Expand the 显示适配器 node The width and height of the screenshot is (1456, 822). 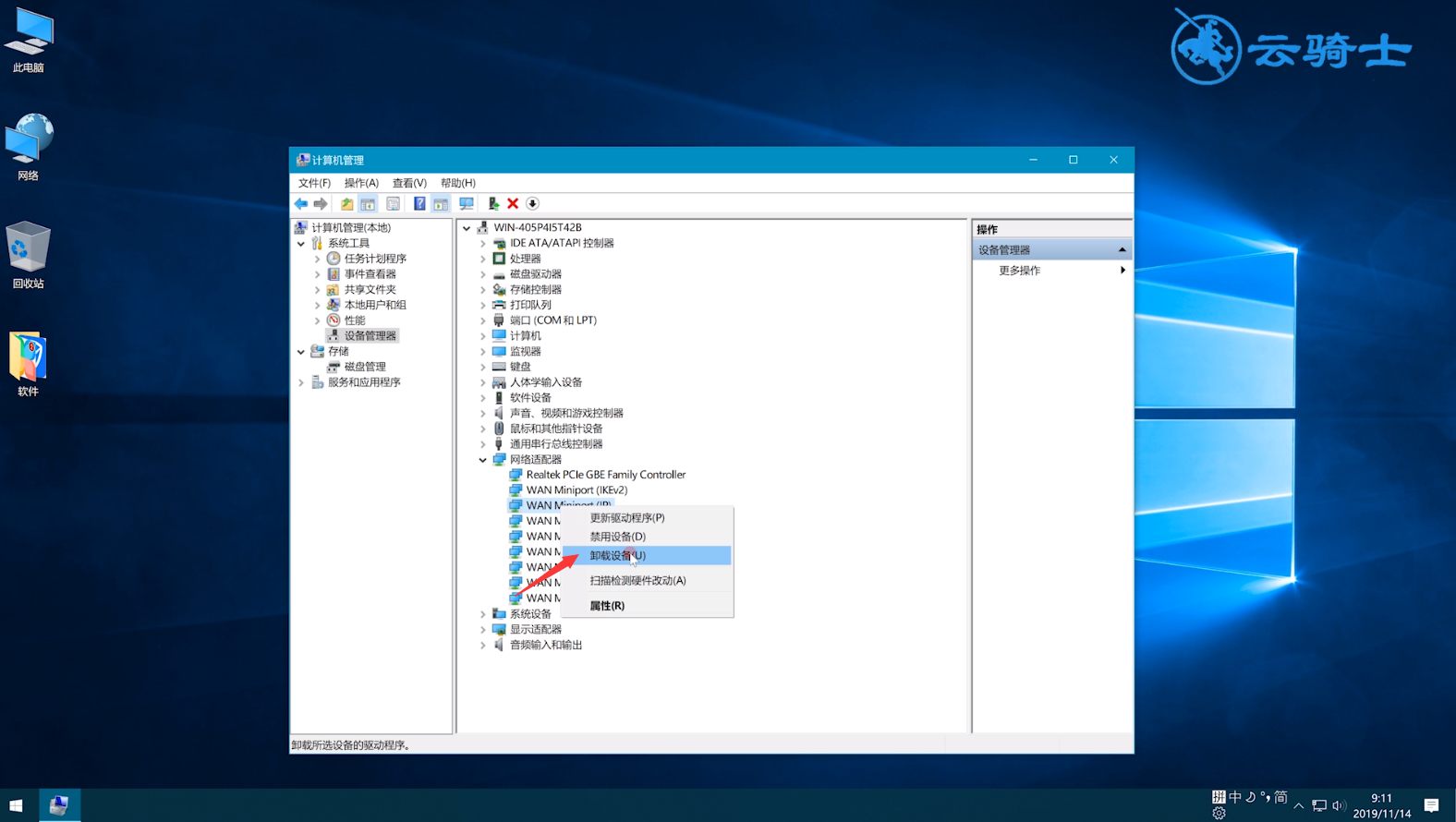pyautogui.click(x=482, y=630)
